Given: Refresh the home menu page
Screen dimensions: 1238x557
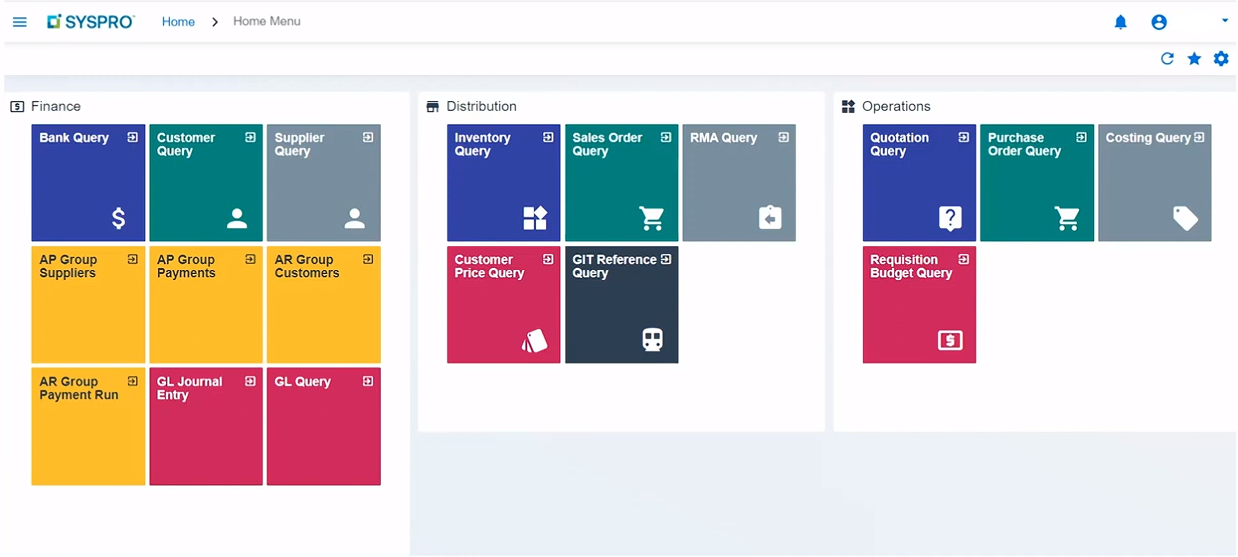Looking at the screenshot, I should coord(1167,59).
